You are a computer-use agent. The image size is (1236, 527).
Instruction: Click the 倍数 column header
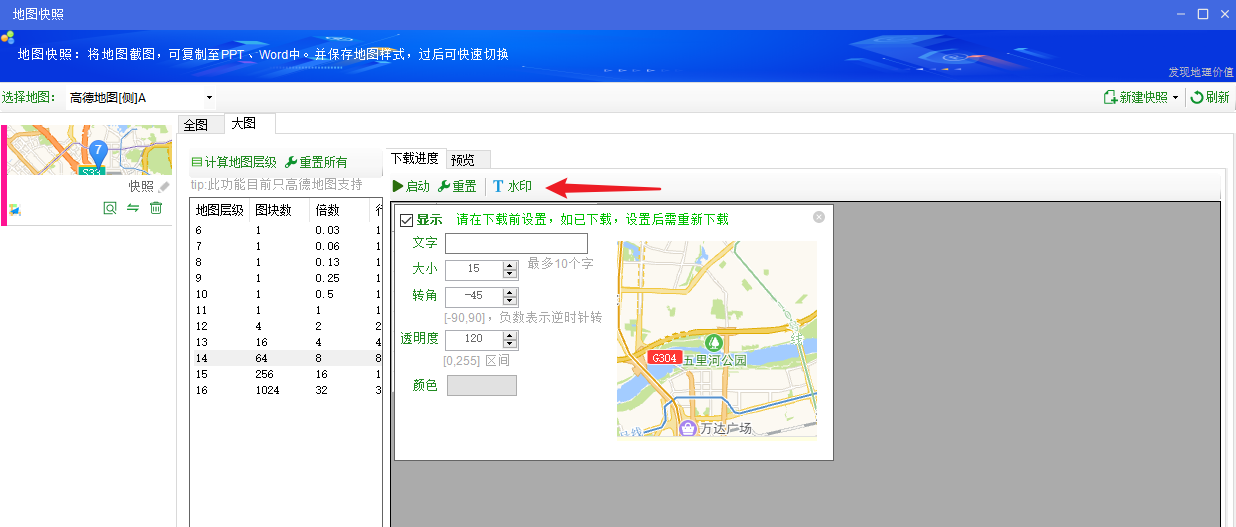pyautogui.click(x=340, y=211)
